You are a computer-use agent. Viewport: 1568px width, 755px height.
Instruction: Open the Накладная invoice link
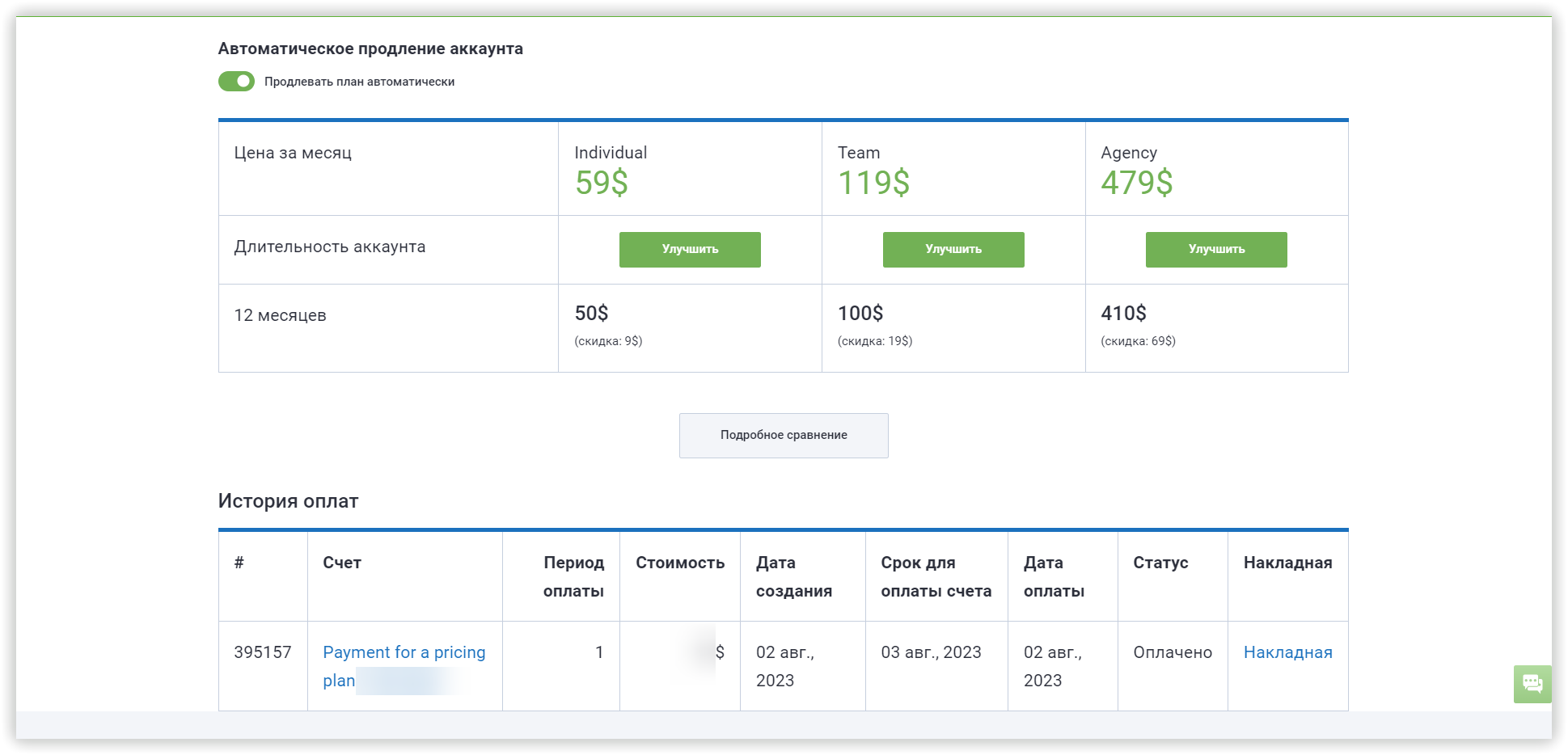coord(1287,652)
